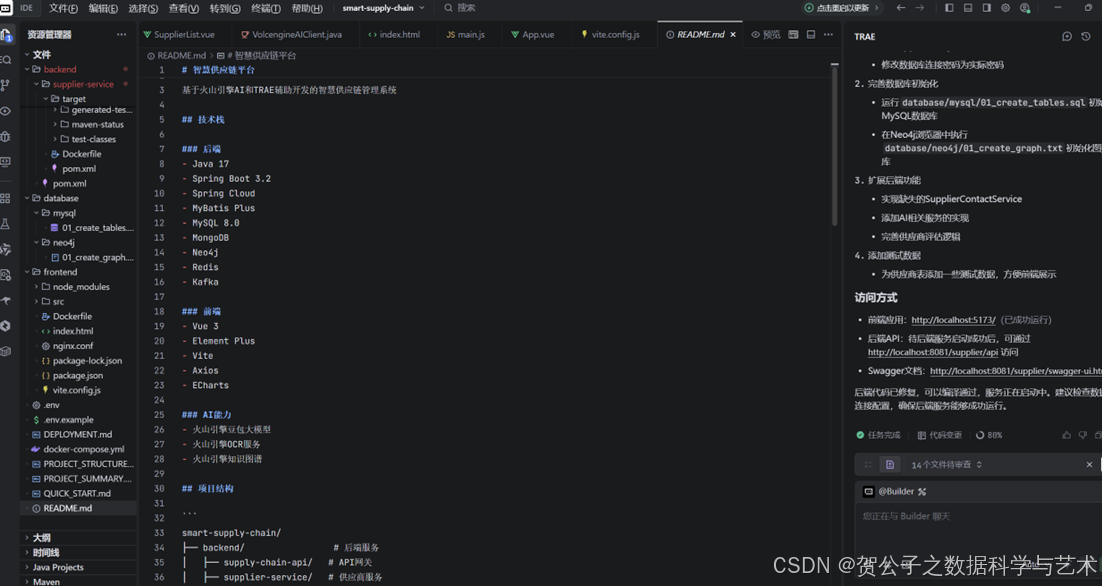The height and width of the screenshot is (586, 1102).
Task: Open the Testing flask icon in activity bar
Action: click(6, 224)
